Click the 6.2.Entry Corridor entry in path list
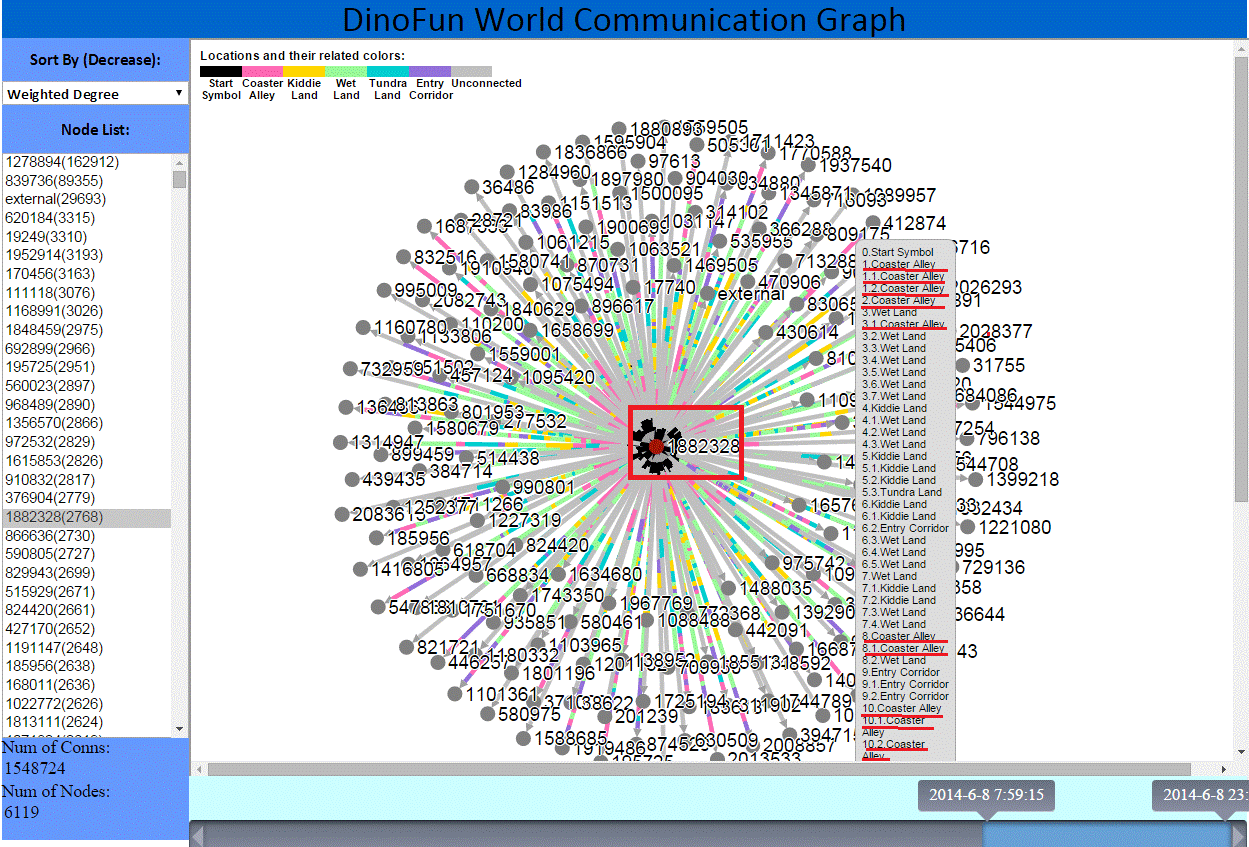The image size is (1249, 847). 905,528
